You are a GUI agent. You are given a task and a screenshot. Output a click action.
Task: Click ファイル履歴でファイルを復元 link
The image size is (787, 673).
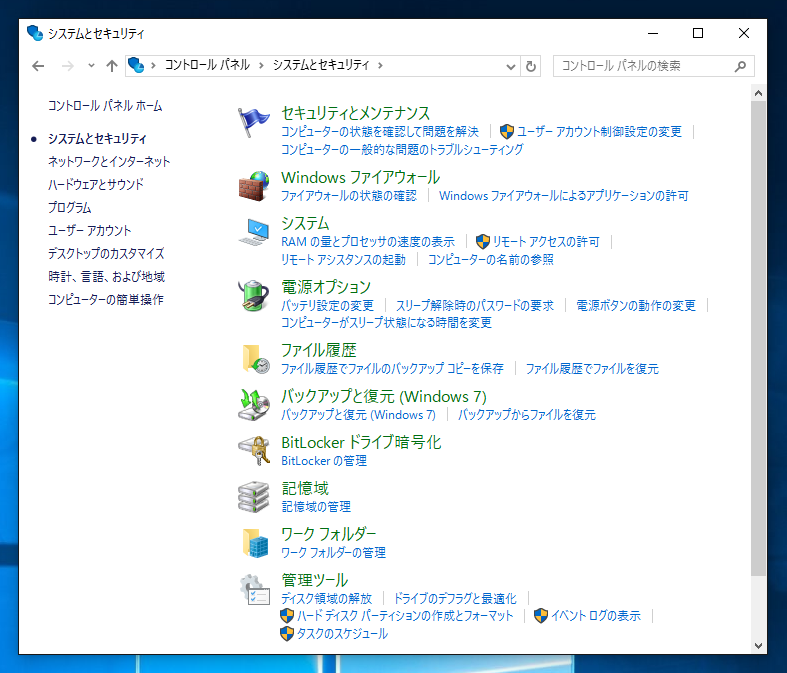coord(592,369)
